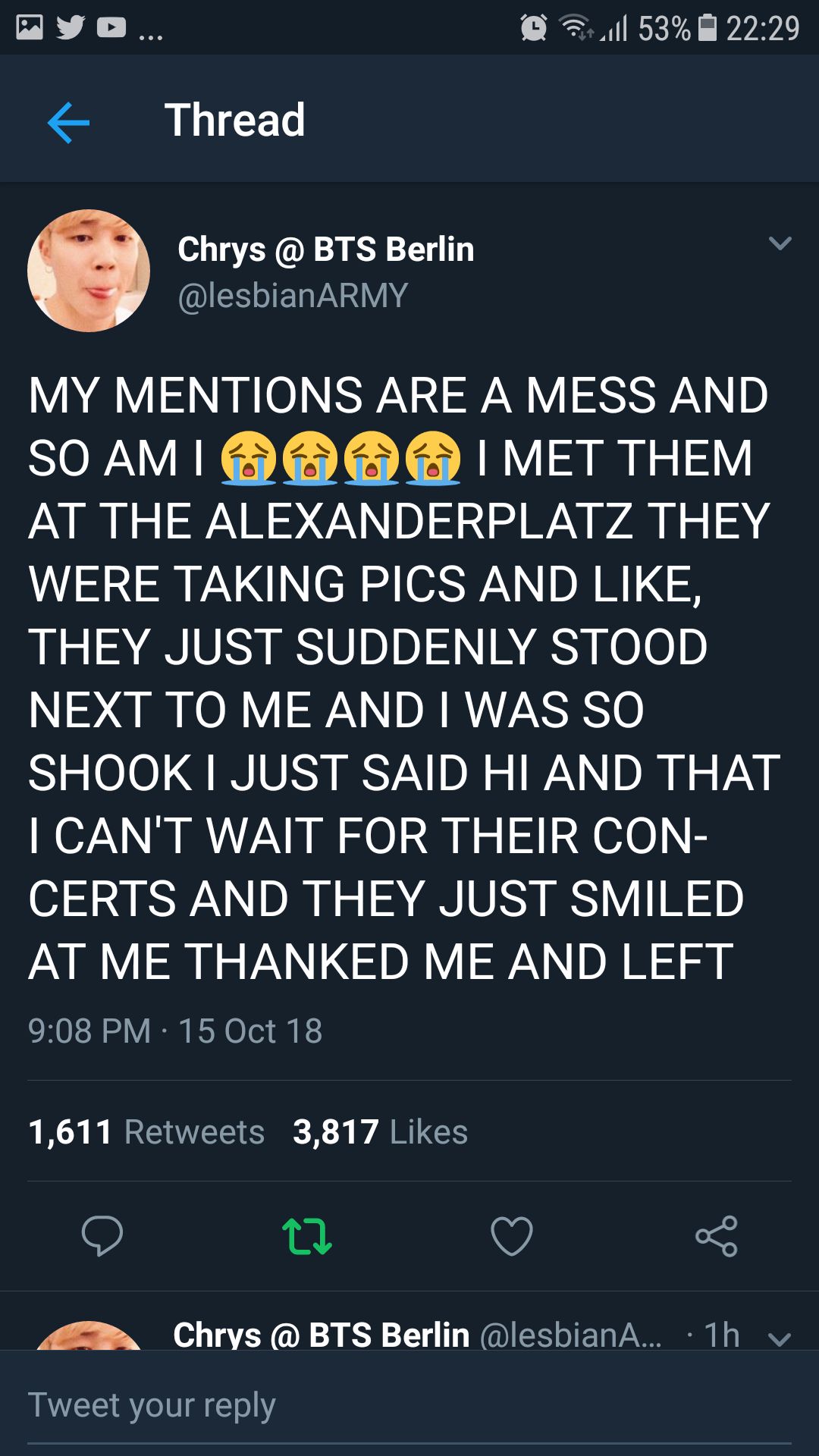Open reply author name in the thread below
819x1456 pixels.
321,1335
